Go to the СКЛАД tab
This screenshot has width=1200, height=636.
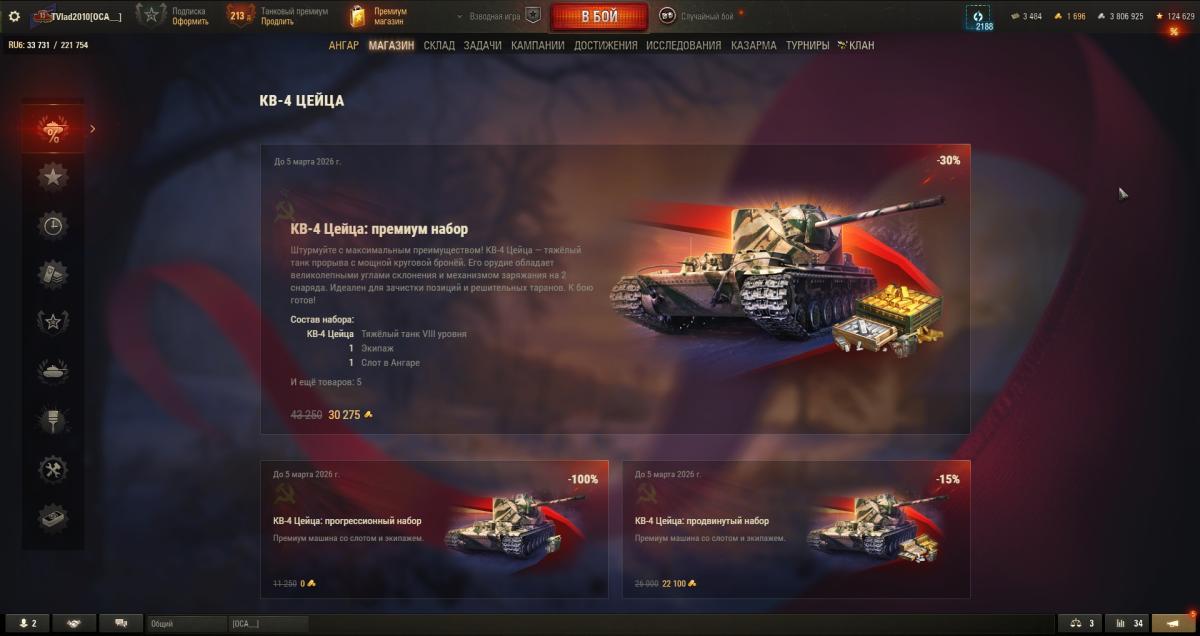point(439,45)
